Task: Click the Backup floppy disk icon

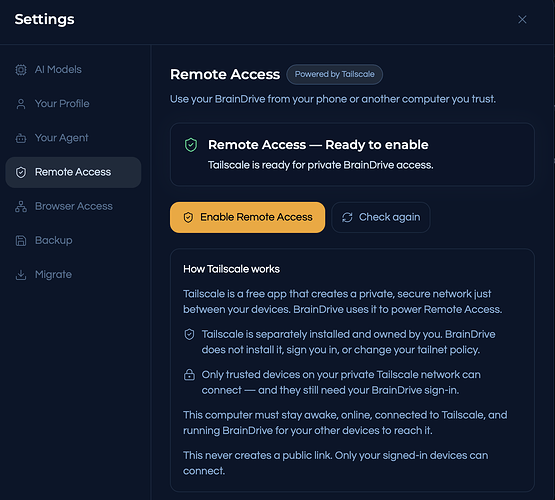Action: point(21,241)
